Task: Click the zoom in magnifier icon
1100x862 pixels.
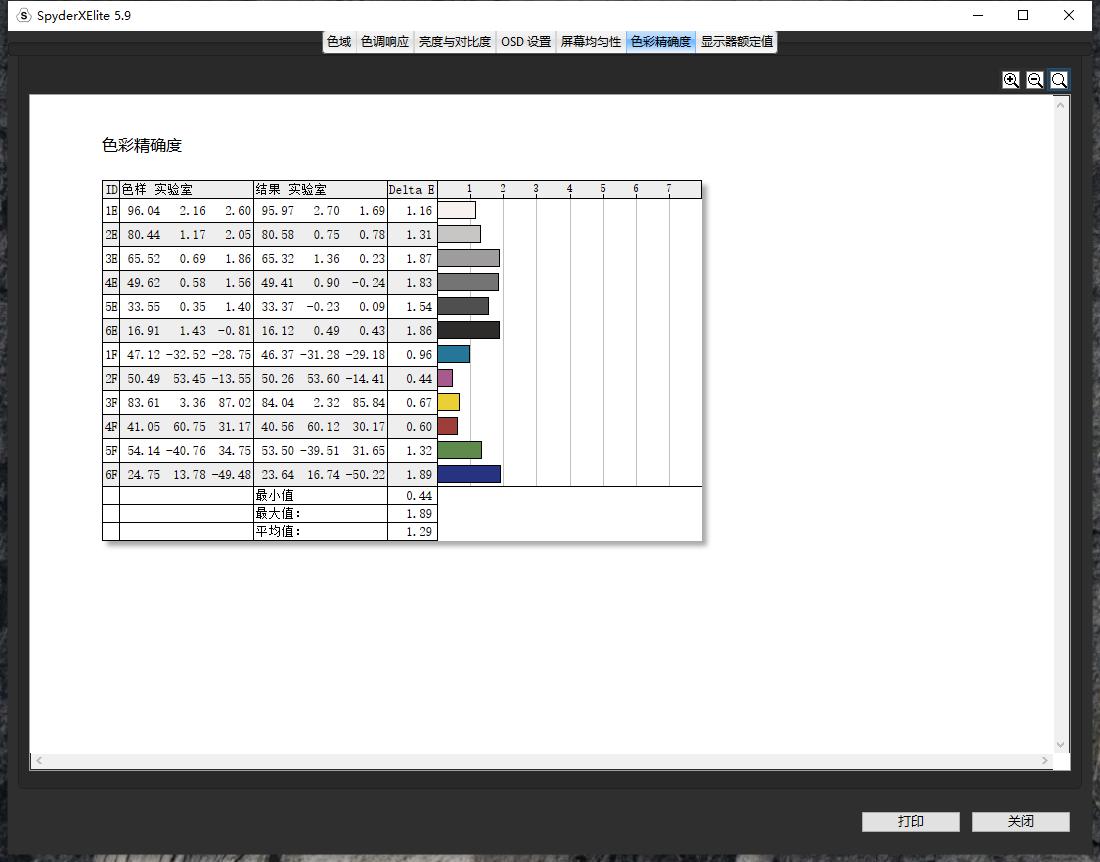Action: [x=1011, y=81]
